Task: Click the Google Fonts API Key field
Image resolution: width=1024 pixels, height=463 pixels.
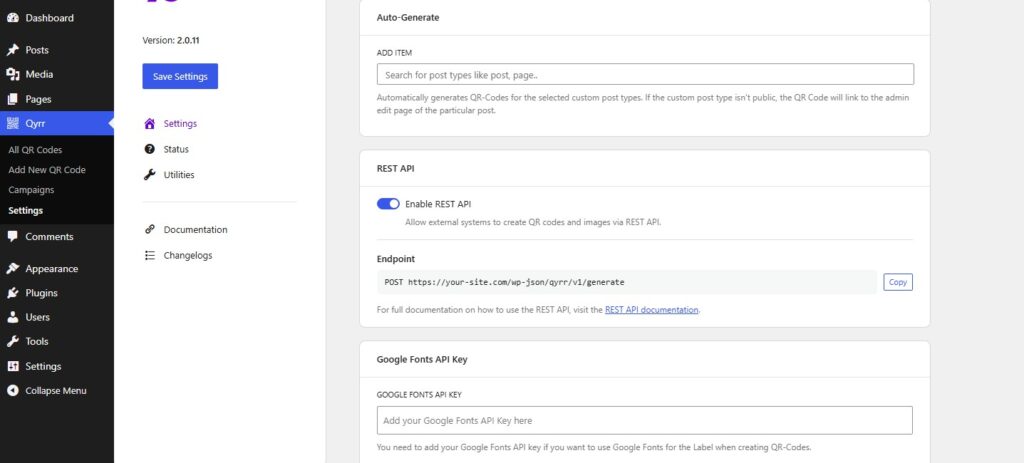Action: tap(645, 421)
